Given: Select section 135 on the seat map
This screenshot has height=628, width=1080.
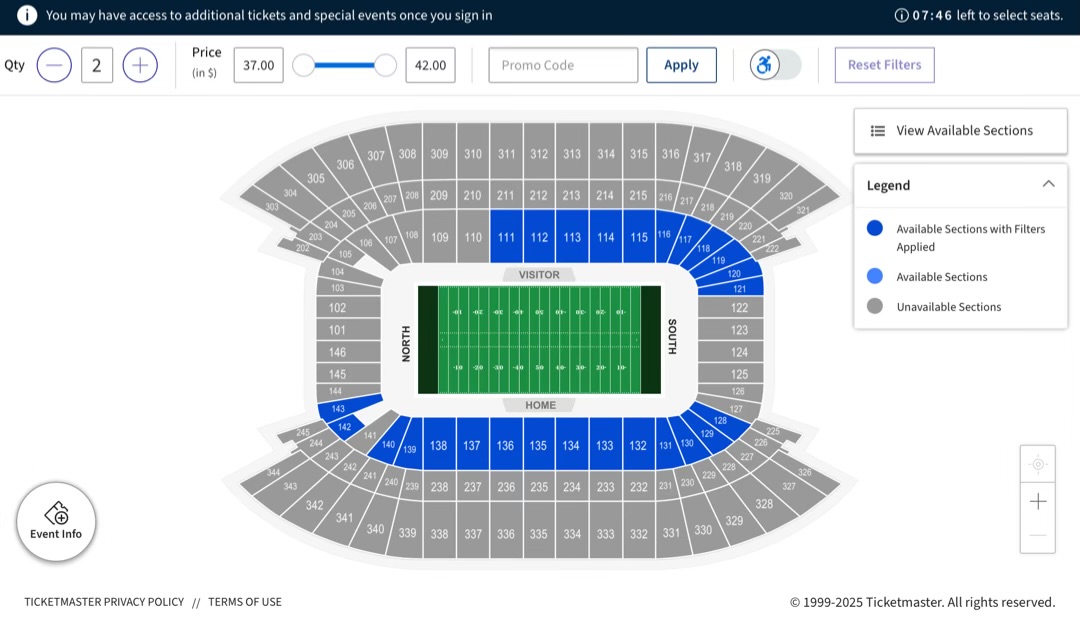Looking at the screenshot, I should tap(539, 445).
